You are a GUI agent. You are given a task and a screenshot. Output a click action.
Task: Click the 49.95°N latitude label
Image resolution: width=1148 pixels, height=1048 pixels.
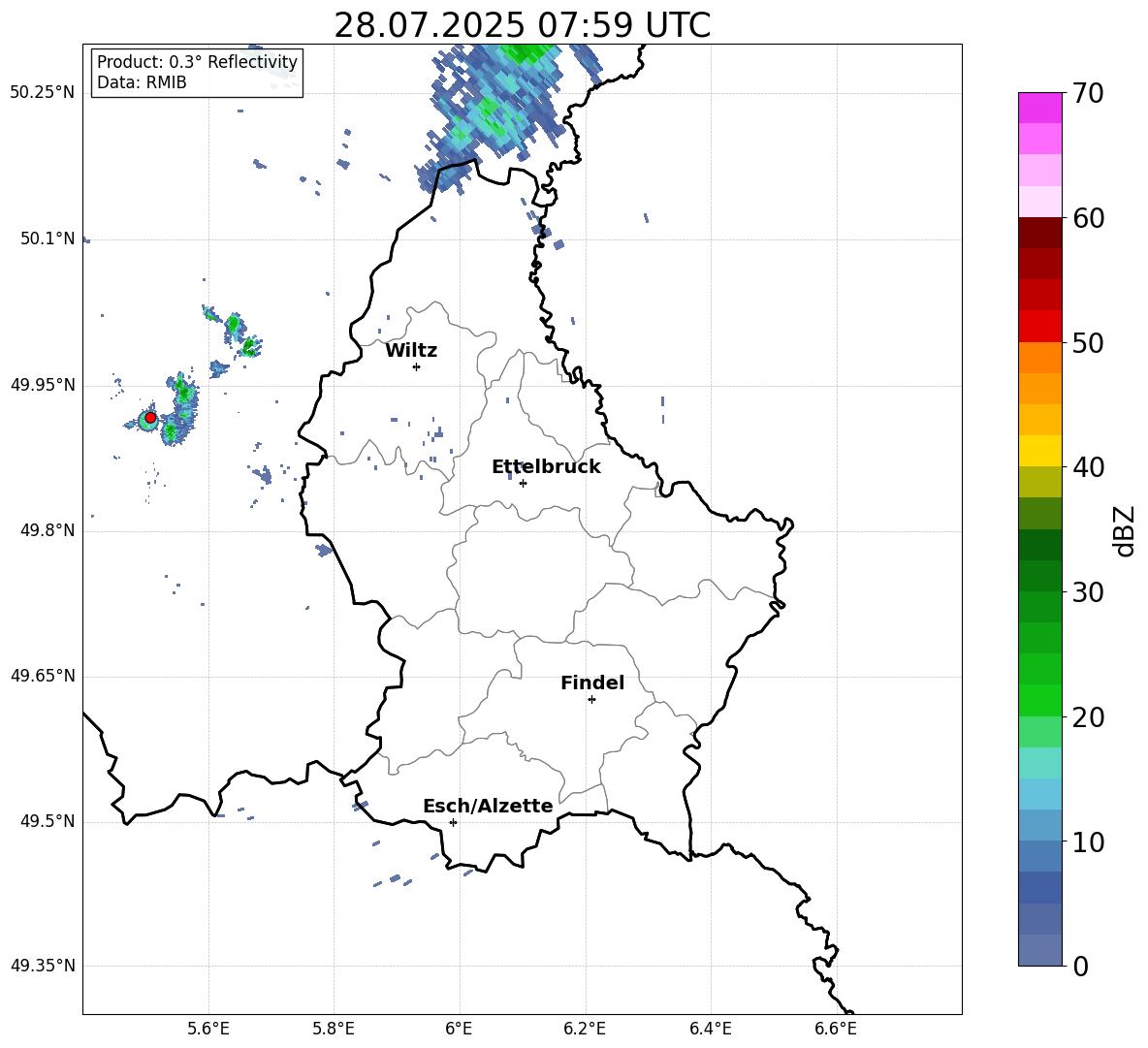tap(43, 385)
